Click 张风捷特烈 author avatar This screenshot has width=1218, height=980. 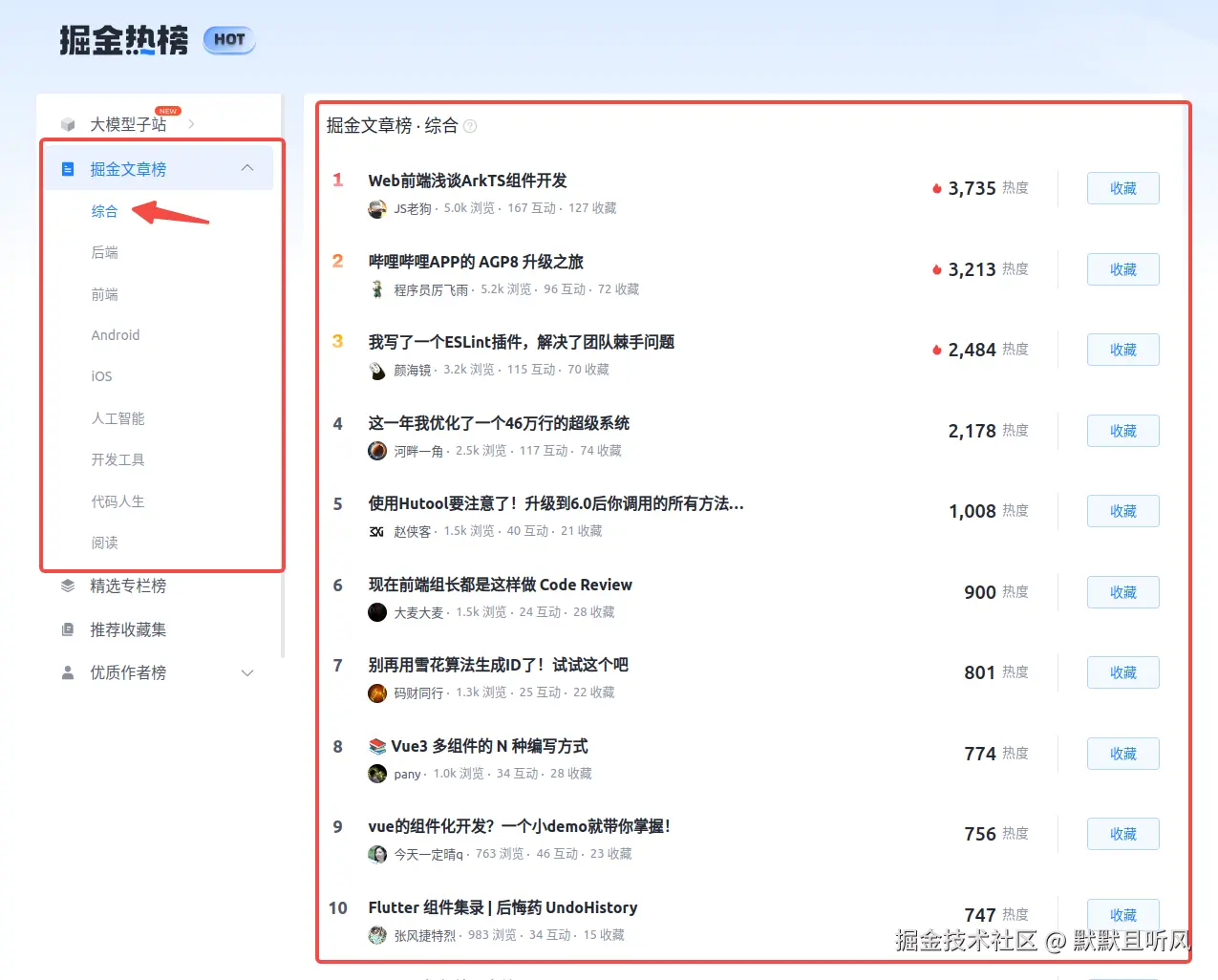377,935
